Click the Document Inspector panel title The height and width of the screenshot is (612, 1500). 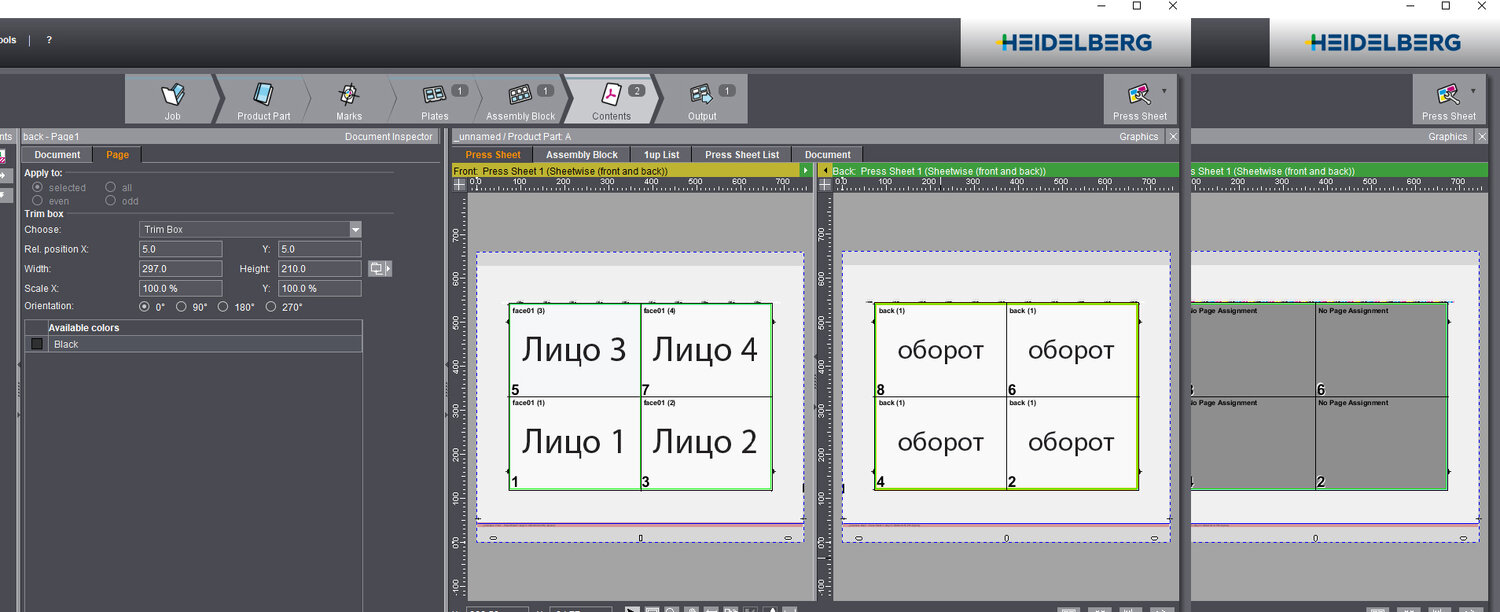click(x=389, y=137)
